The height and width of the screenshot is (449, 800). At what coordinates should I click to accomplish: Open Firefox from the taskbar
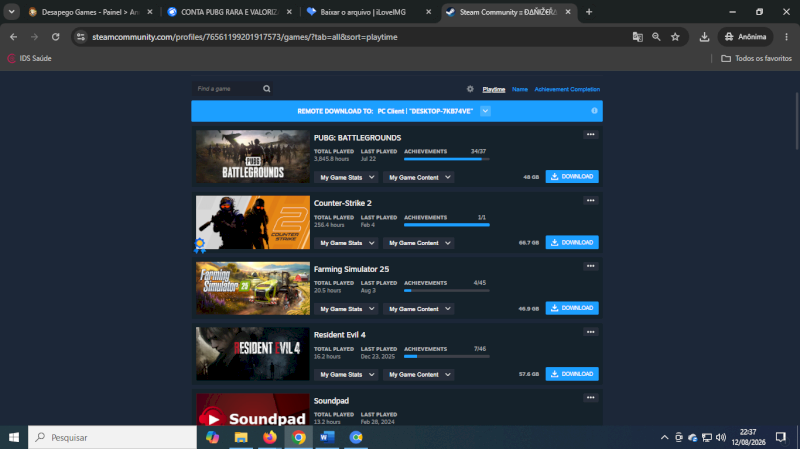[x=270, y=437]
